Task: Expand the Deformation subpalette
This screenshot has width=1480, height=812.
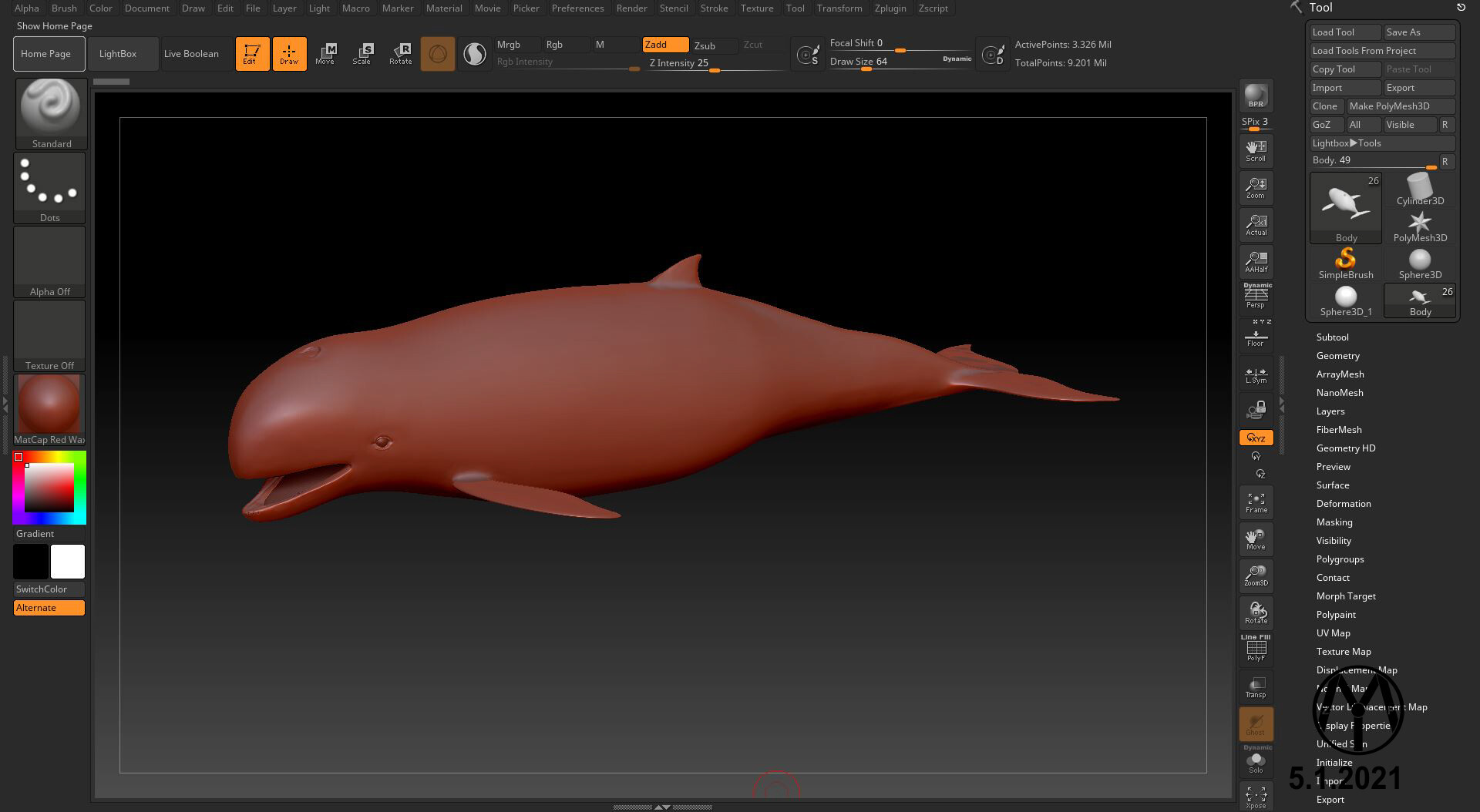Action: [x=1344, y=503]
